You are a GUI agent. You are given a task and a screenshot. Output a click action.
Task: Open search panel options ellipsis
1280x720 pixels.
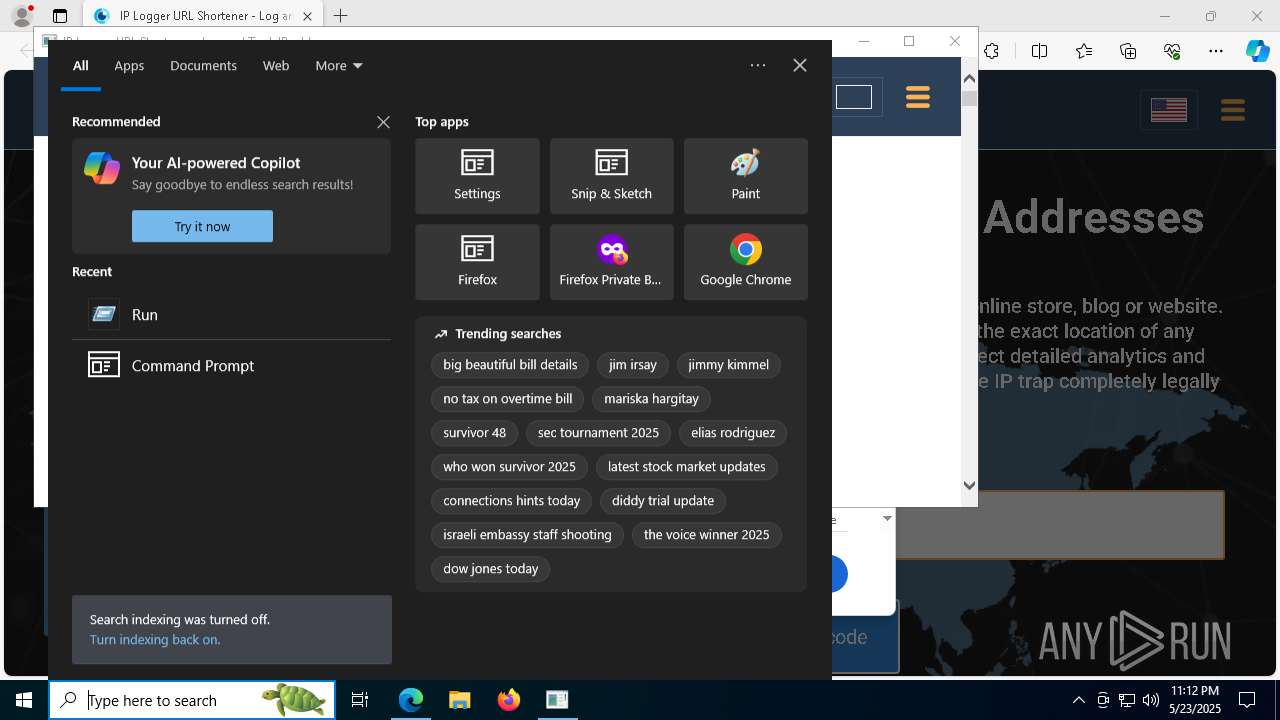(x=758, y=65)
